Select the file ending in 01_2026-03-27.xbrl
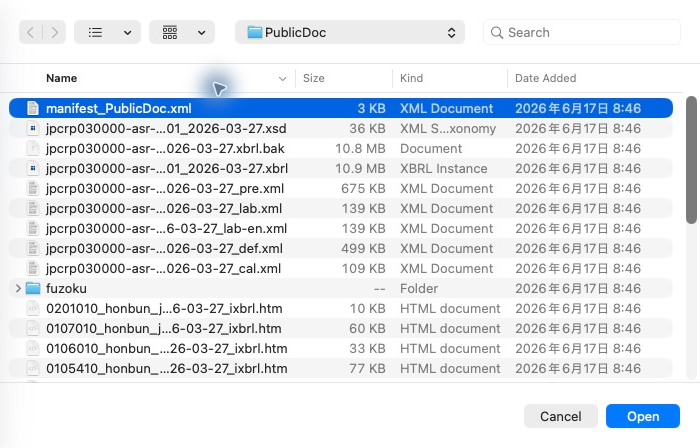700x448 pixels. pyautogui.click(x=167, y=169)
